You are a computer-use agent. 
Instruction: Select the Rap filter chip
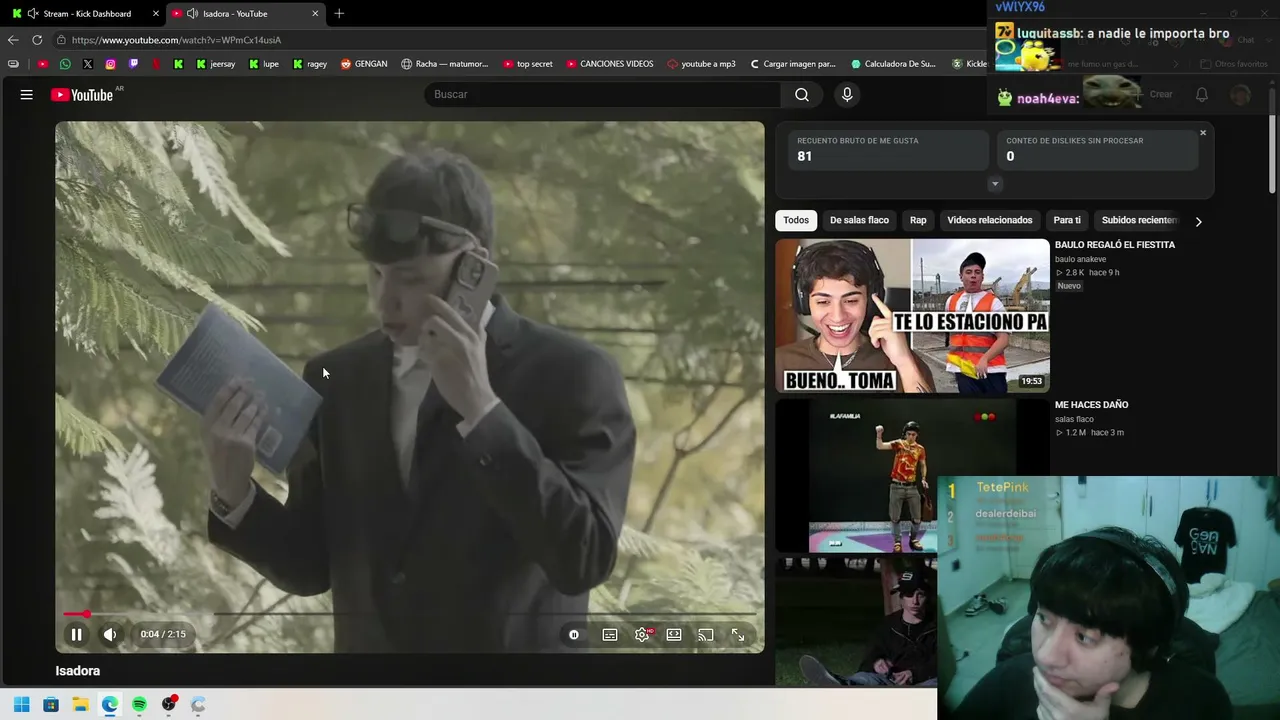tap(918, 220)
